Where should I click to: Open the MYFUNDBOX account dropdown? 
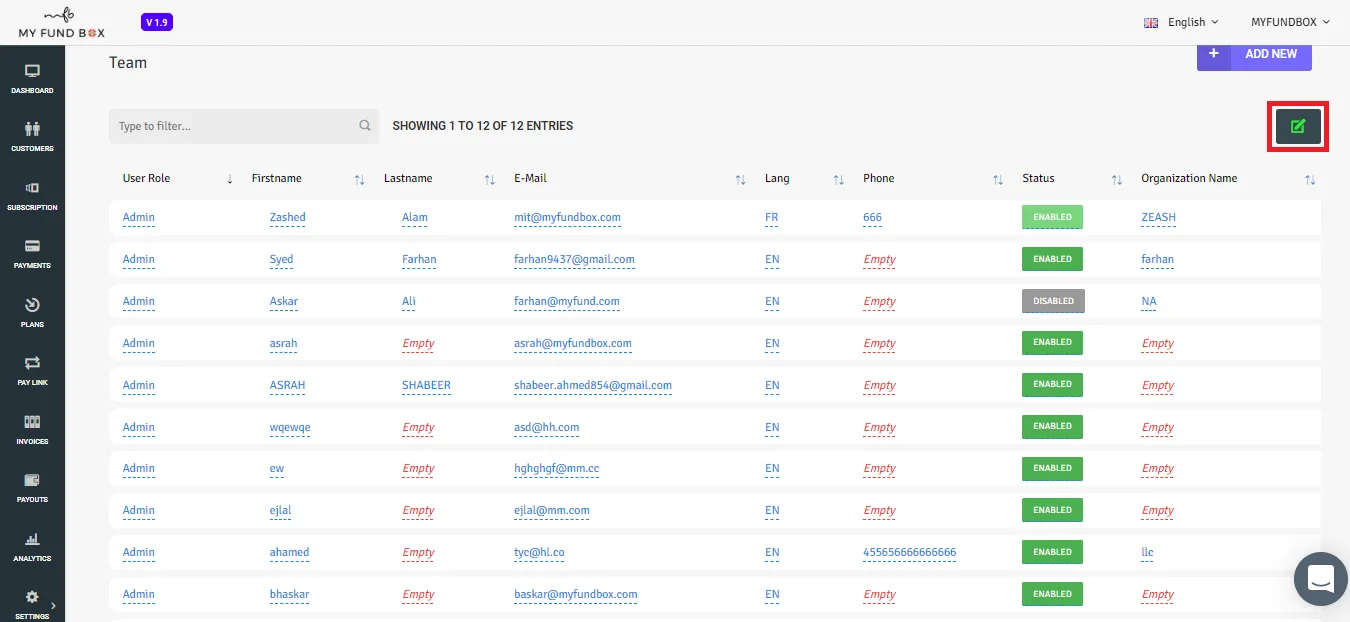pos(1291,22)
